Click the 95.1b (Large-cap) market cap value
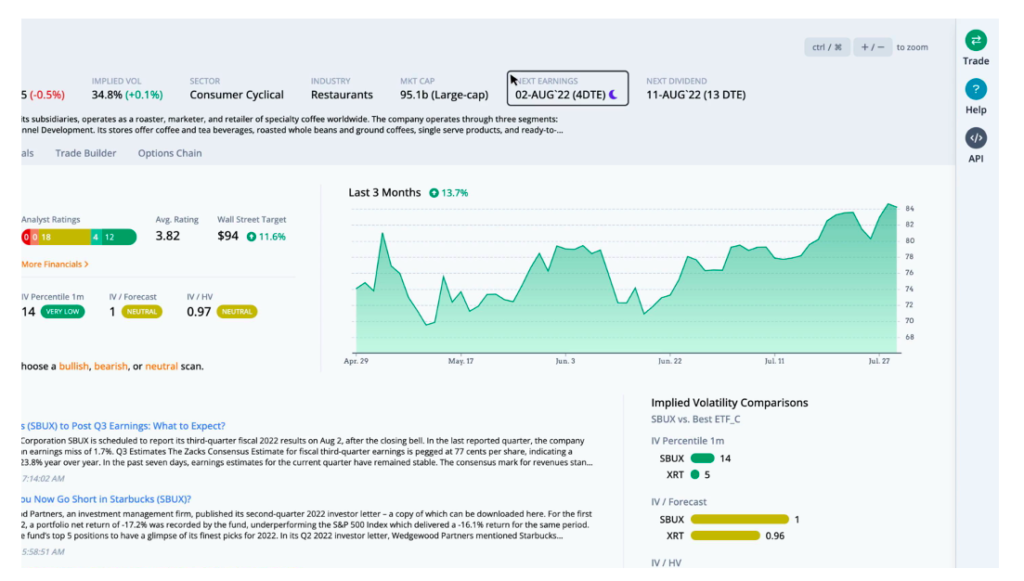 pos(444,95)
